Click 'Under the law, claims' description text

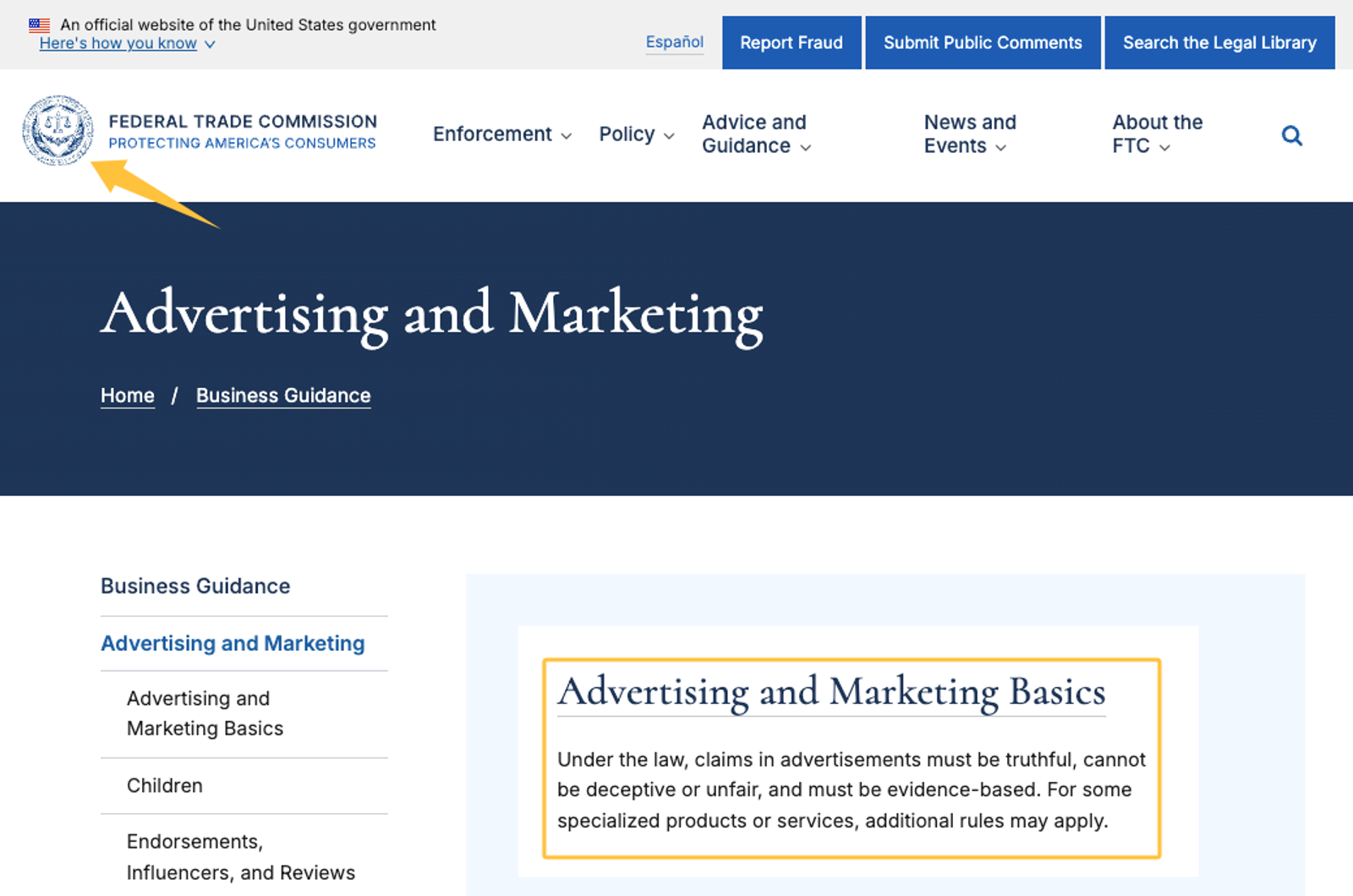click(x=851, y=789)
